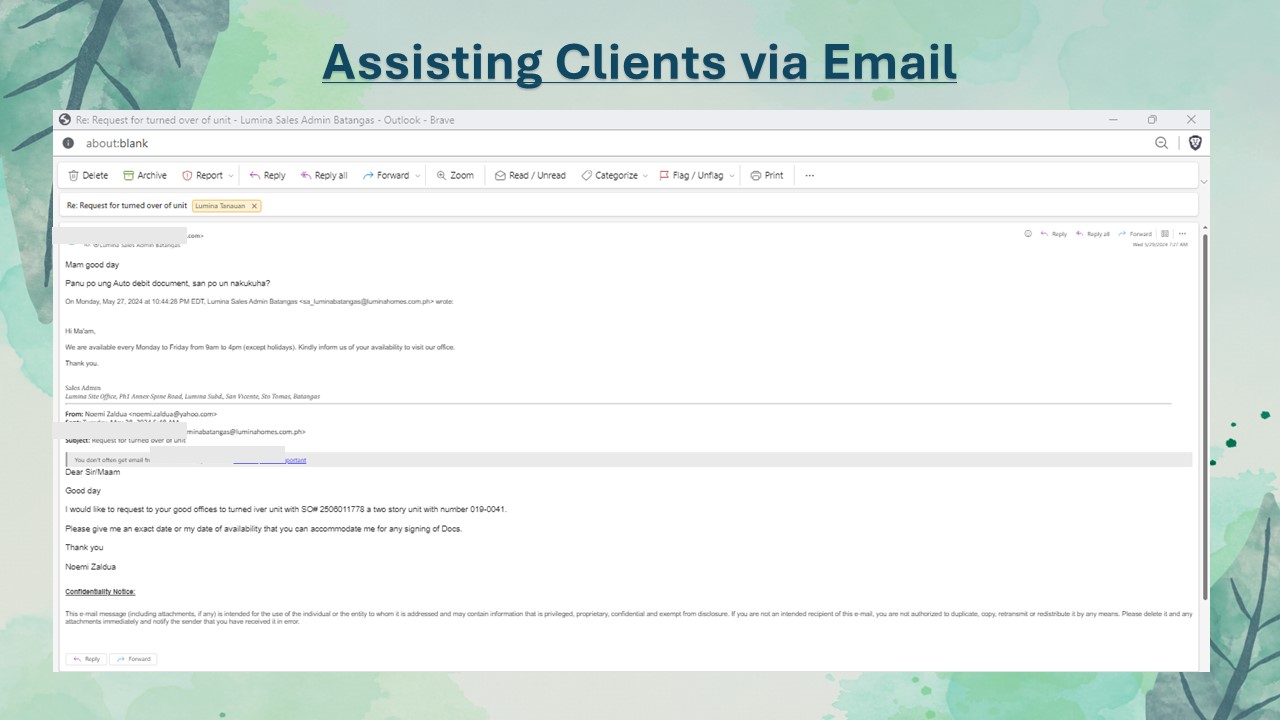Screen dimensions: 1280x720
Task: Open the Flag / Unflag dropdown arrow
Action: [731, 175]
